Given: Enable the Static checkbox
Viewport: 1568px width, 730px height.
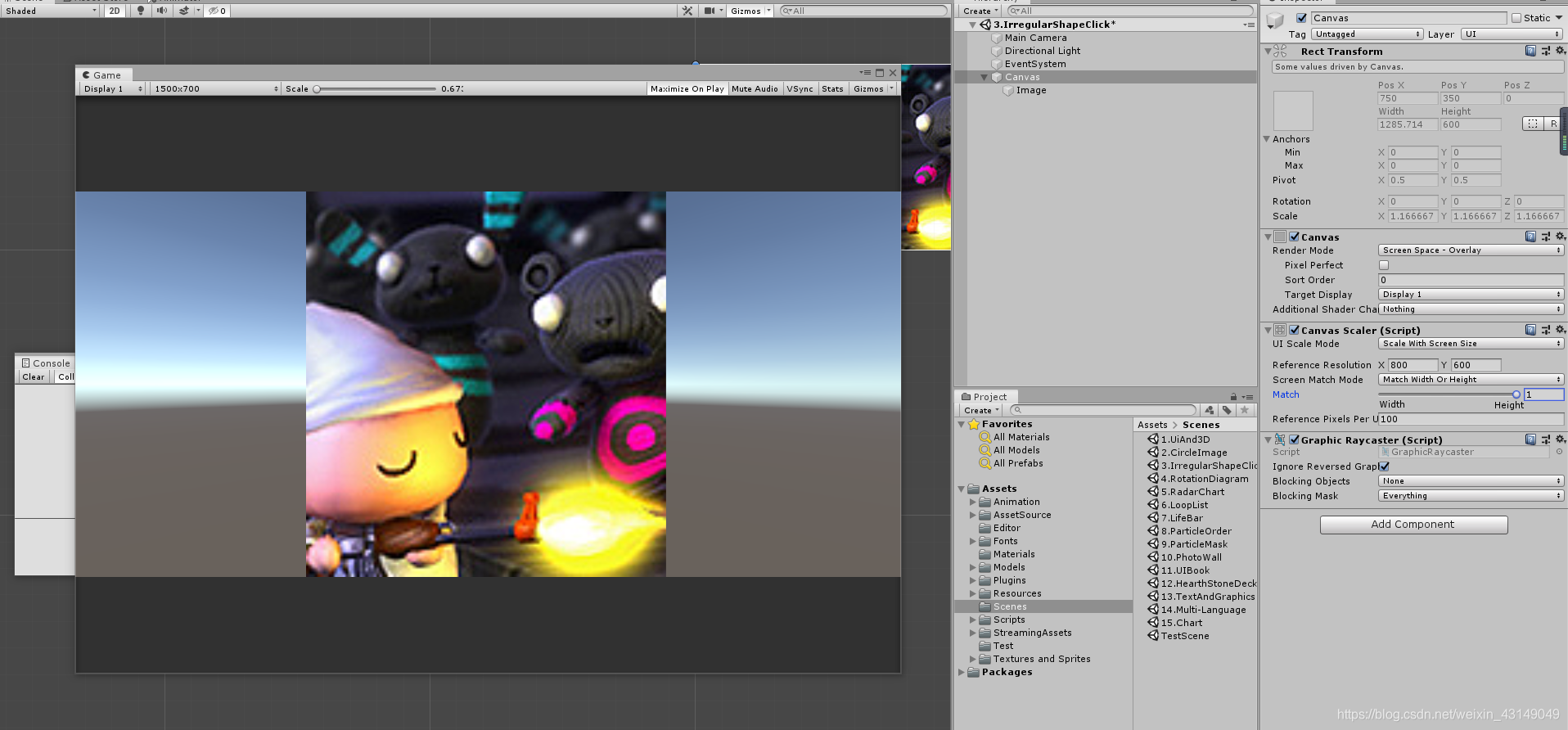Looking at the screenshot, I should tap(1516, 18).
